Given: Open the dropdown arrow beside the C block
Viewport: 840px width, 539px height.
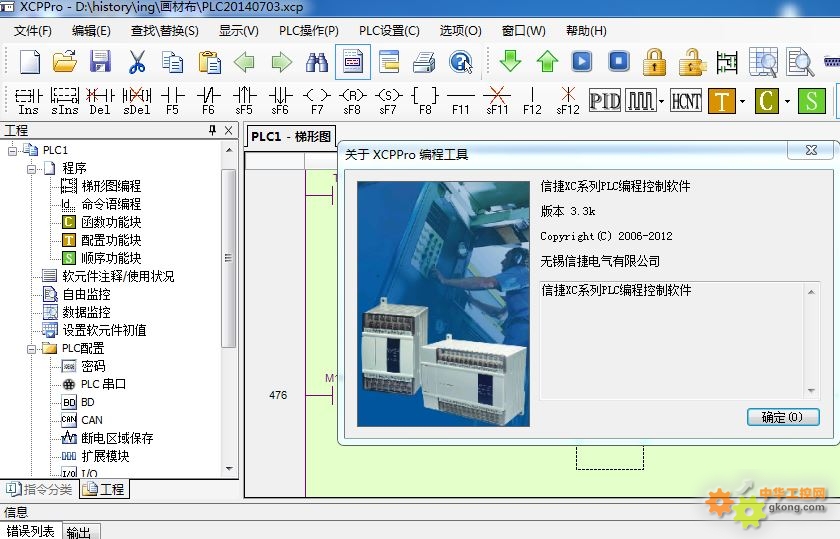Looking at the screenshot, I should coord(787,101).
